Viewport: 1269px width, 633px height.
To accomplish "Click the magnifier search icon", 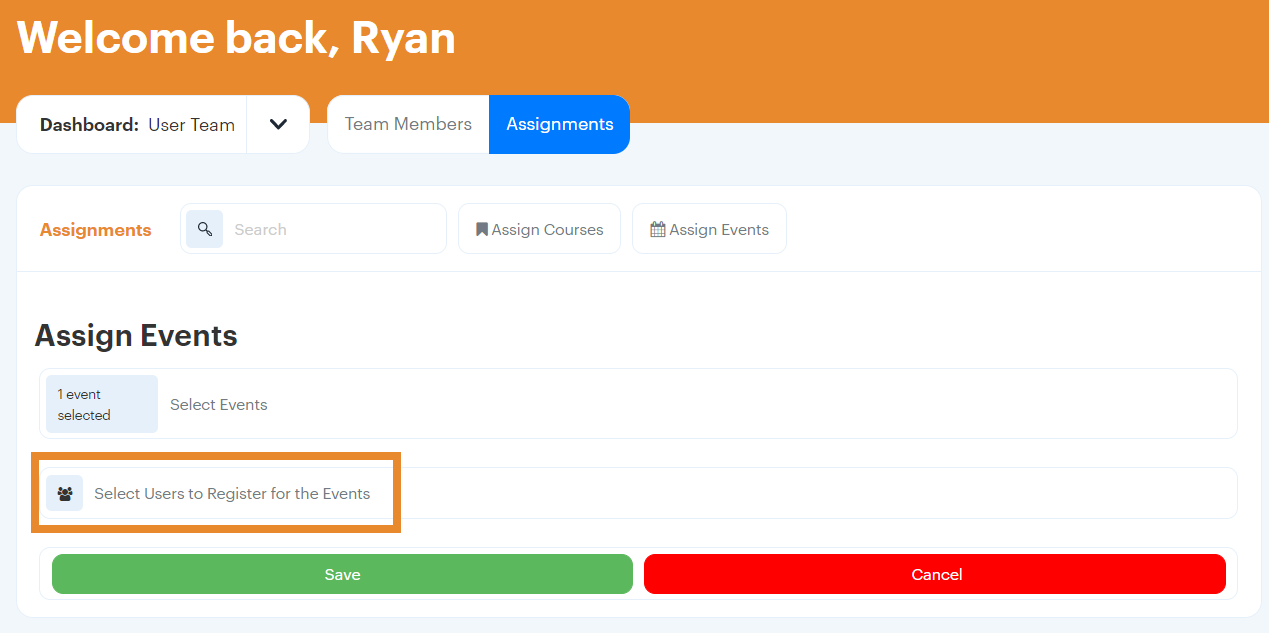I will pos(205,229).
